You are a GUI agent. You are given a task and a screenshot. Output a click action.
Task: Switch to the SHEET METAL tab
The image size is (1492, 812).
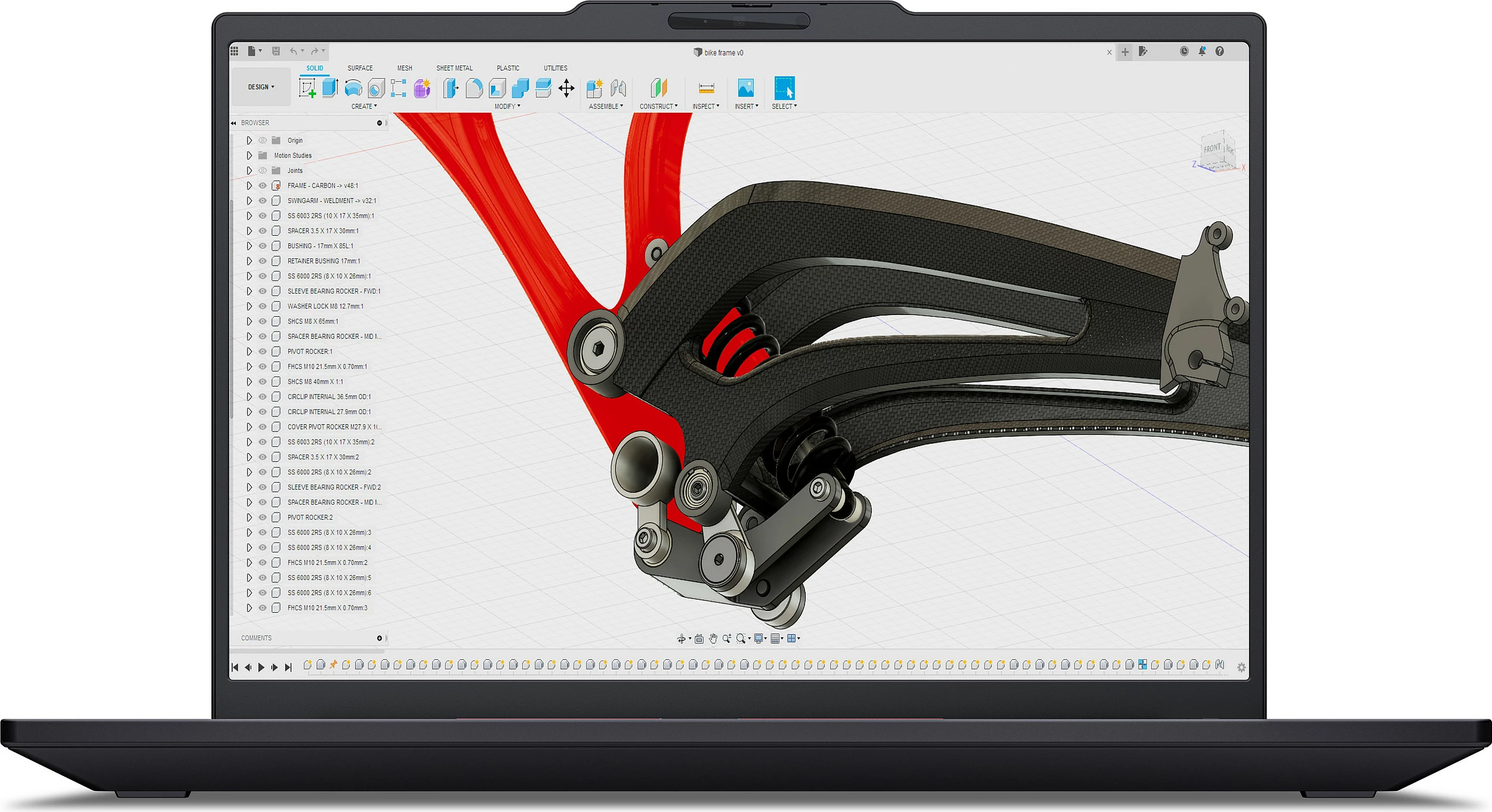tap(454, 68)
